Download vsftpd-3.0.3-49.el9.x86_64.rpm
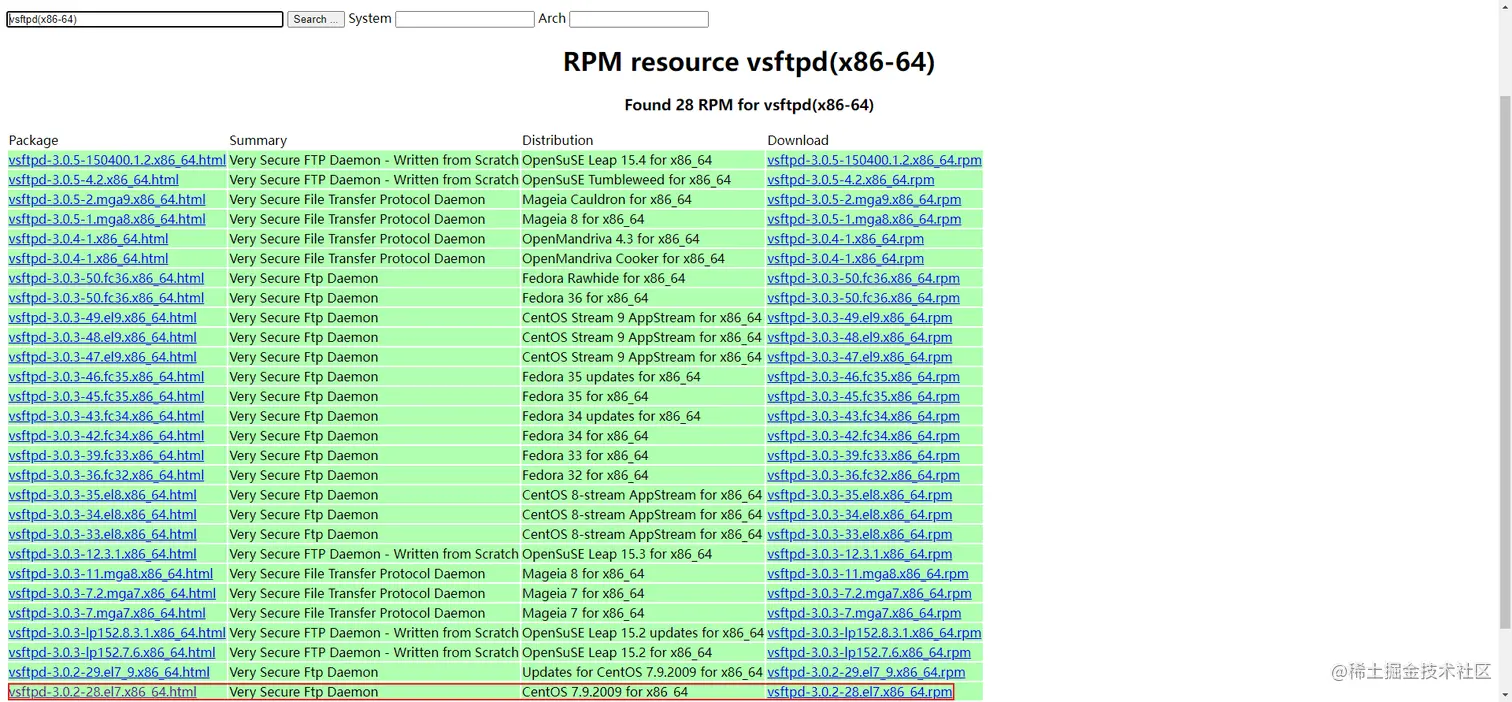Image resolution: width=1512 pixels, height=702 pixels. [x=859, y=318]
